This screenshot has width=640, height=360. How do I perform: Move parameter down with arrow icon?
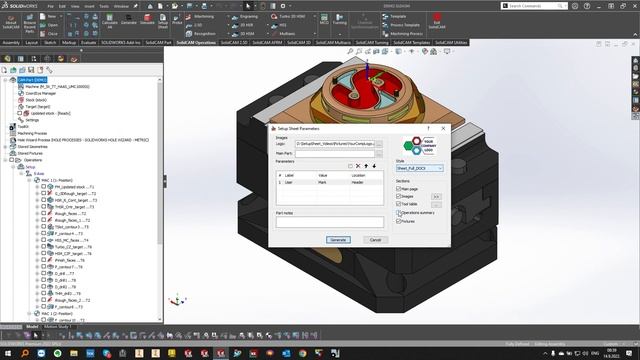pyautogui.click(x=374, y=166)
